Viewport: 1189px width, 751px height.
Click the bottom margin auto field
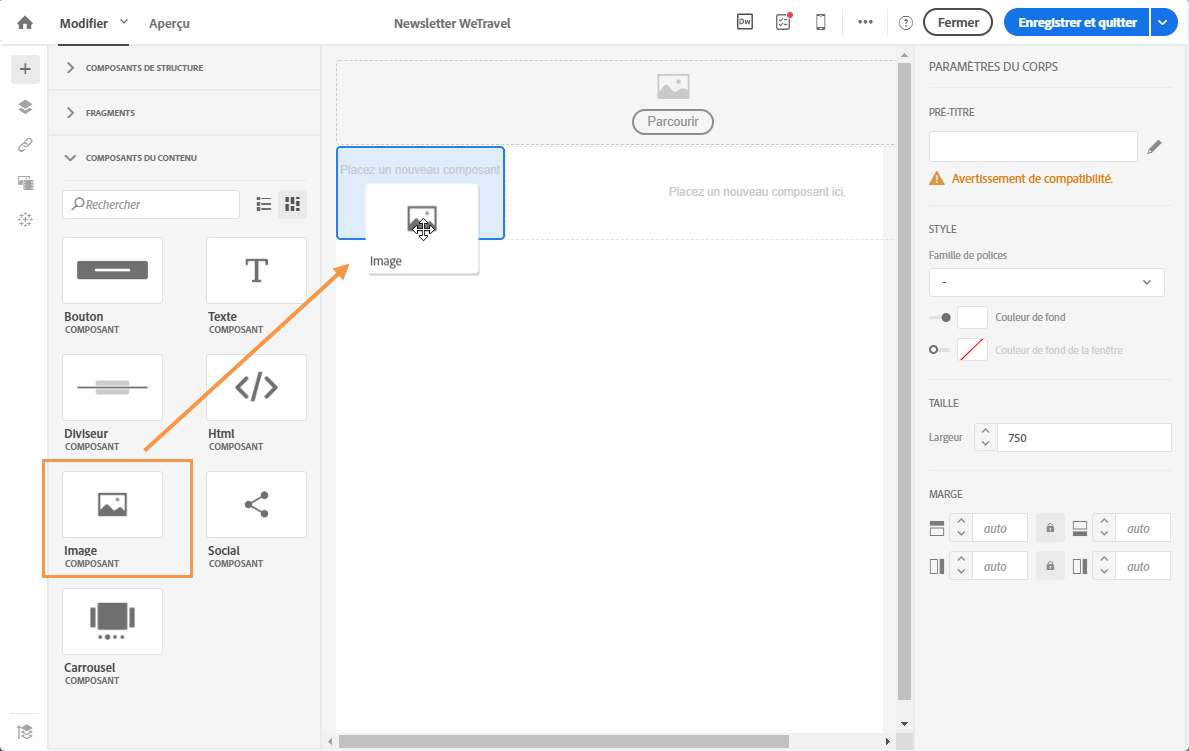coord(1143,528)
